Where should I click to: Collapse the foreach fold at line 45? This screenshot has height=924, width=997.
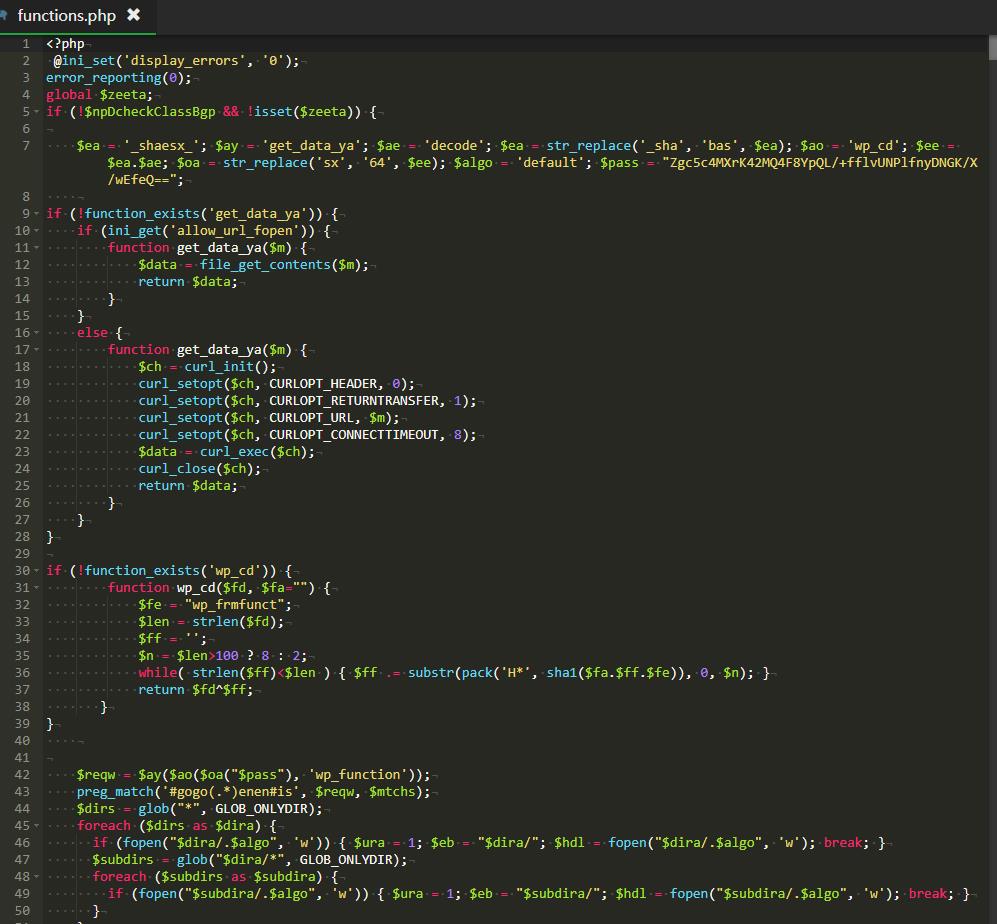(36, 825)
